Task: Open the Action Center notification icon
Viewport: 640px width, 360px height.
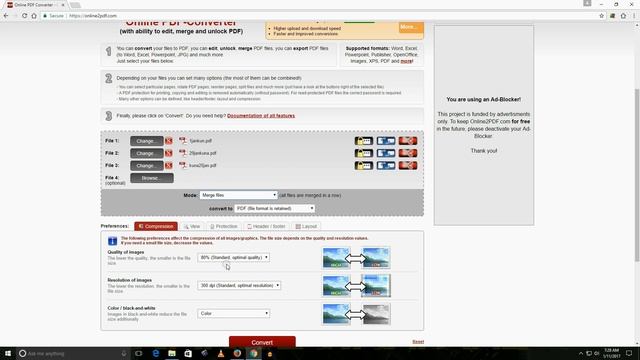Action: (x=629, y=353)
